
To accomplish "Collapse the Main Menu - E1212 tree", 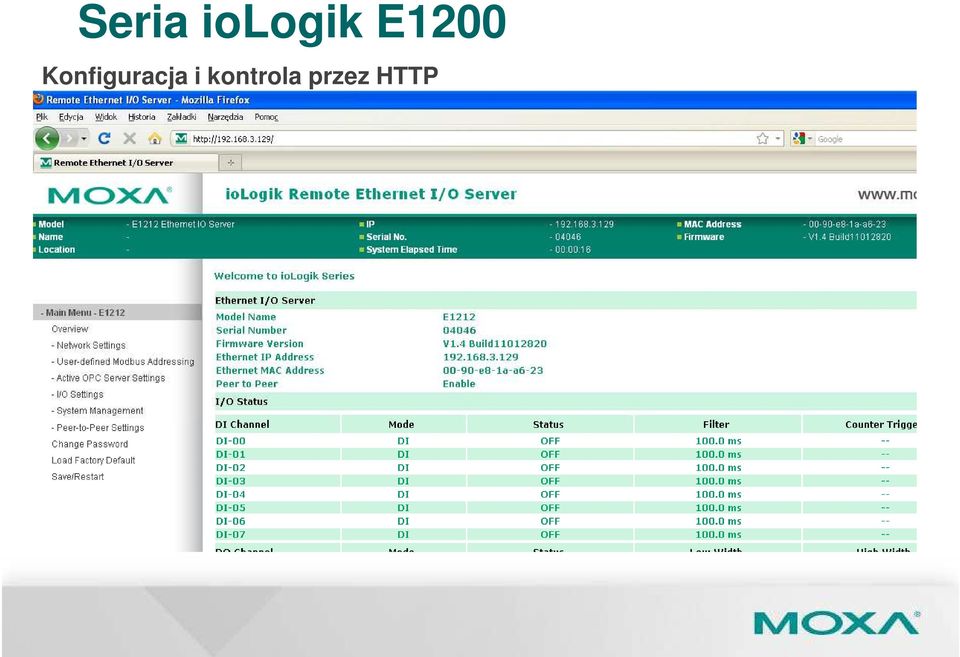I will click(x=85, y=312).
